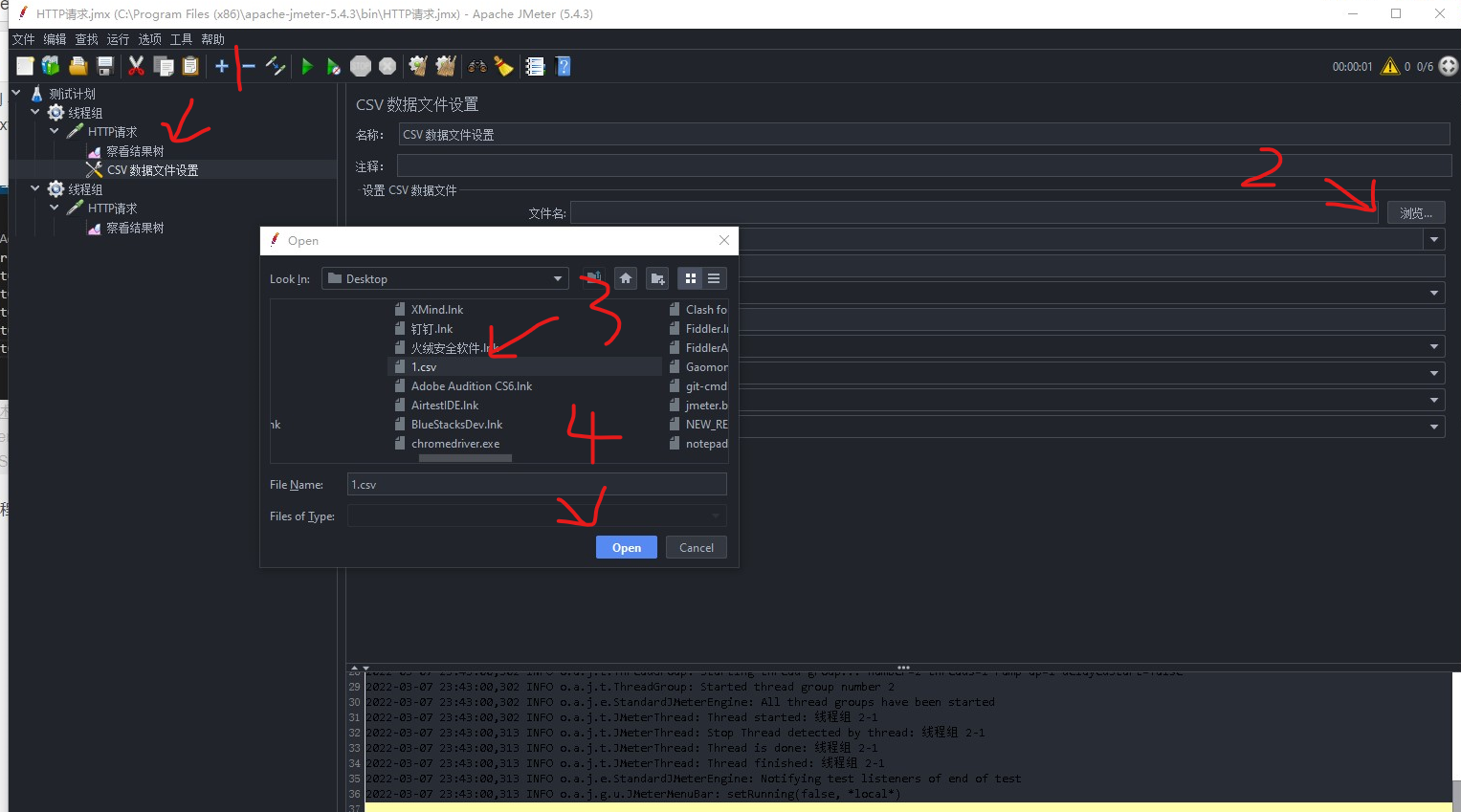1461x812 pixels.
Task: Copy using the toolbar copy icon
Action: coord(164,66)
